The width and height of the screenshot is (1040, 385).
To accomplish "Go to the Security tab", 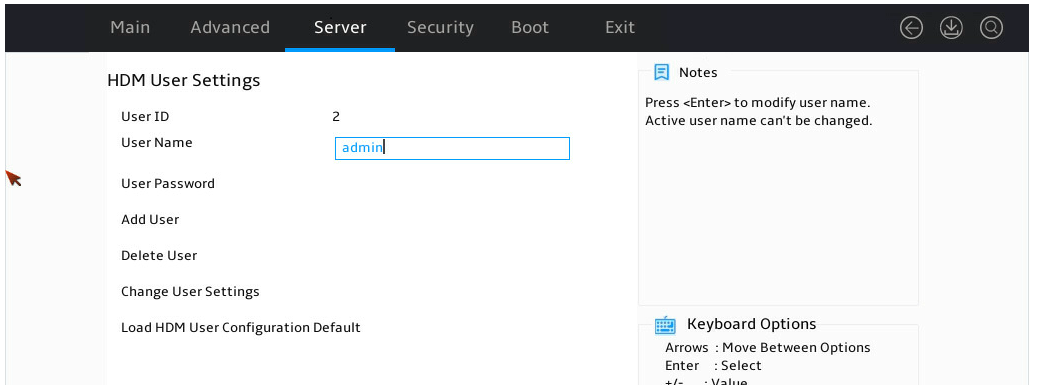I will coord(440,27).
